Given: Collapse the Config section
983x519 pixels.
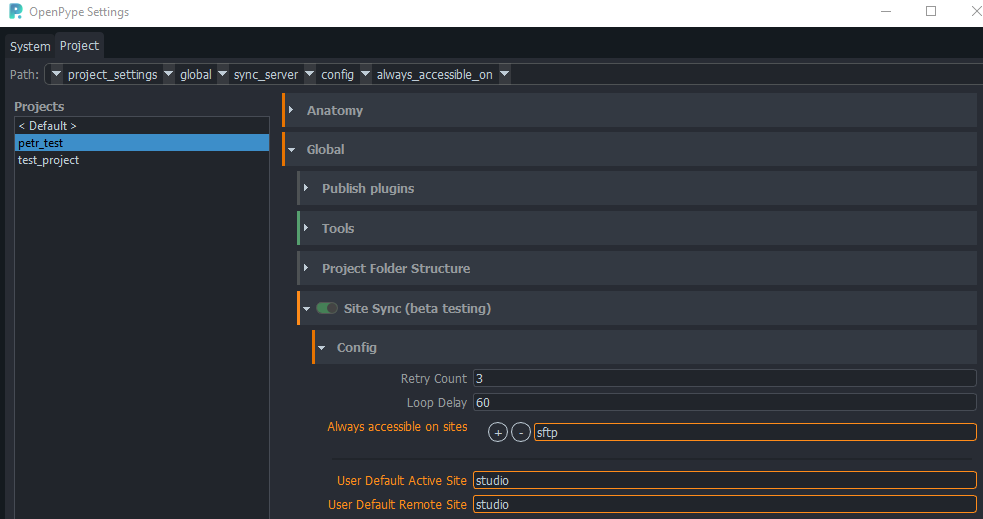Looking at the screenshot, I should point(322,347).
